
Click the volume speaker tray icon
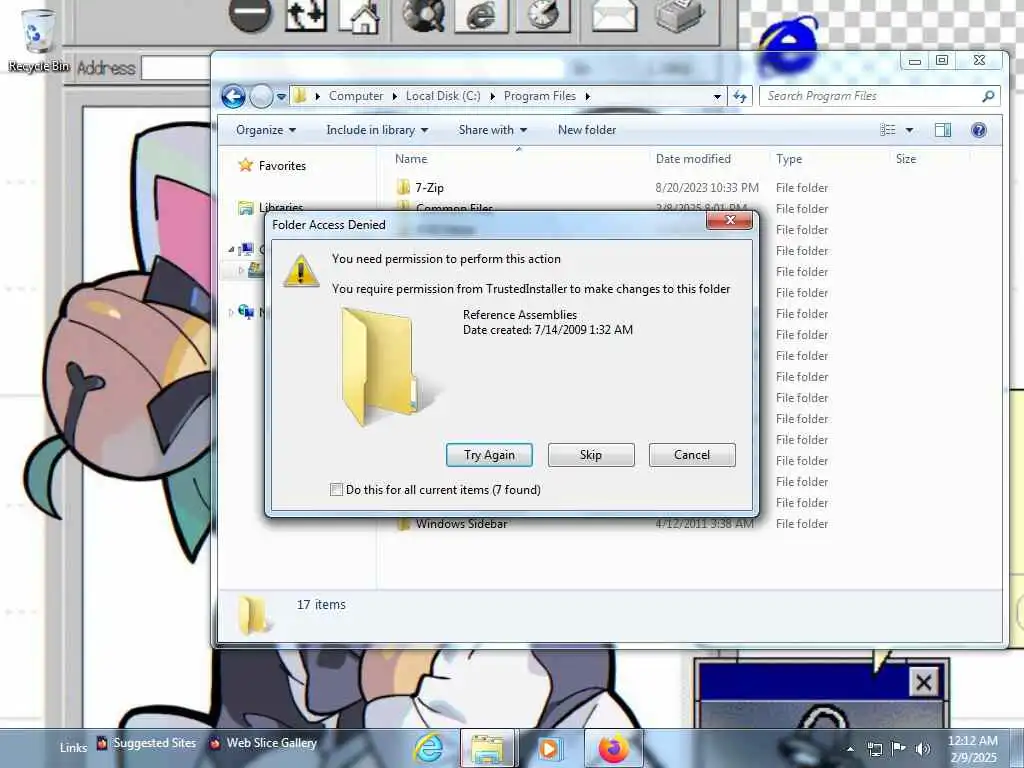click(x=922, y=749)
